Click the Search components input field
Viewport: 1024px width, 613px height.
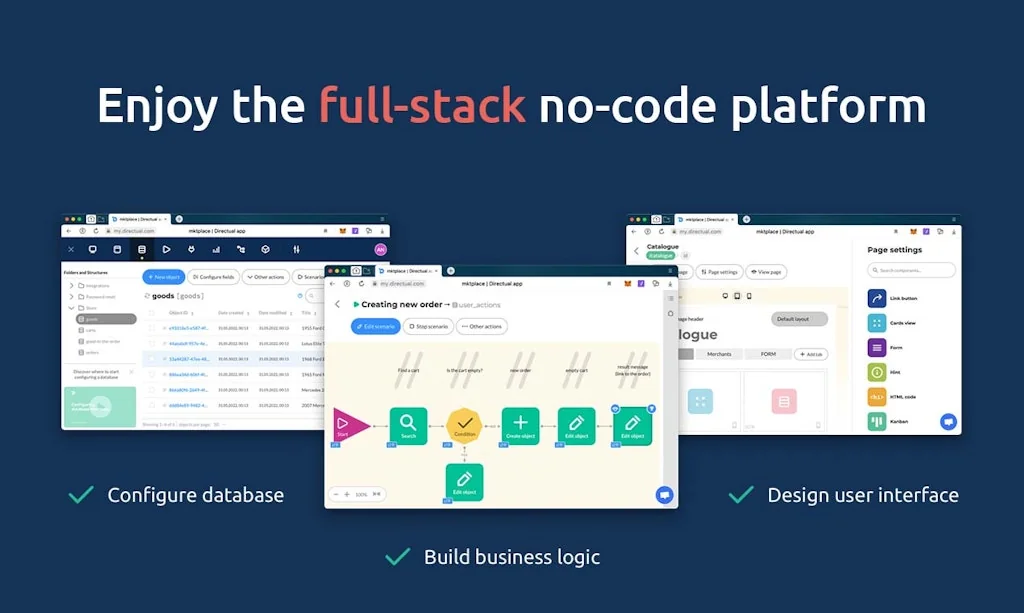click(x=911, y=270)
